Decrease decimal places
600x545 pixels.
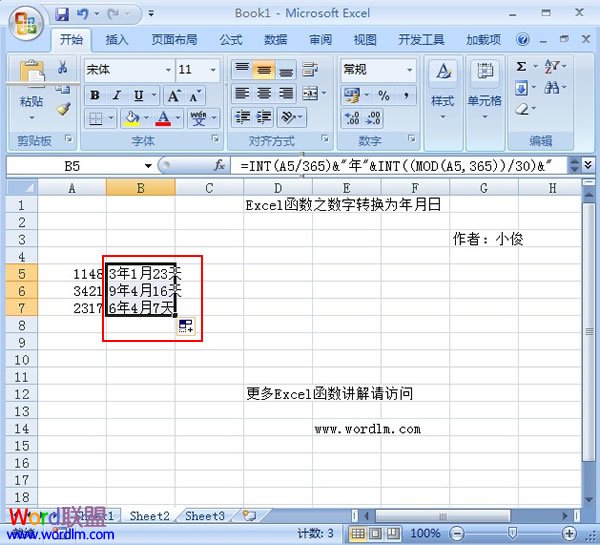coord(373,118)
